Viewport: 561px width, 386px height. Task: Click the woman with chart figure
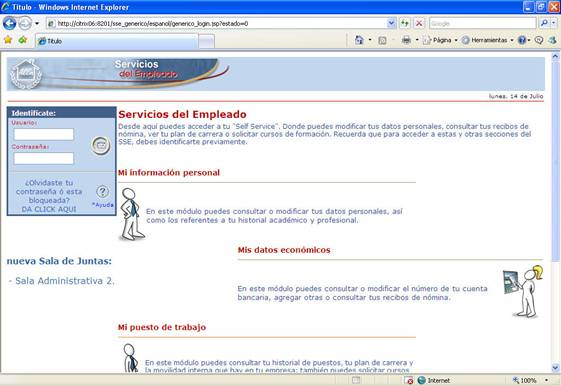click(x=523, y=292)
